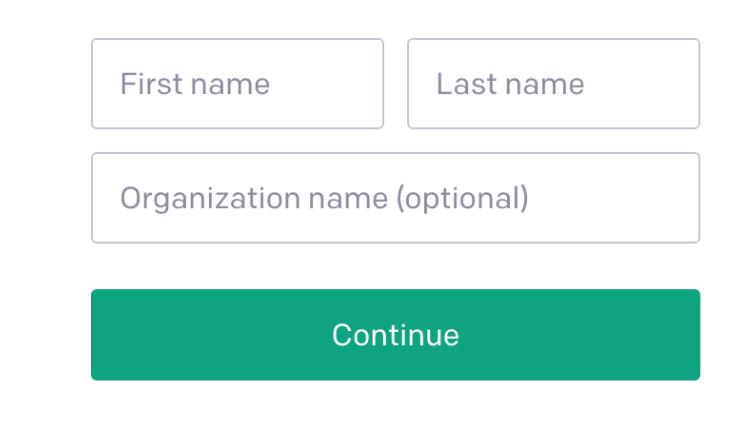Screen dimensions: 755x444
Task: Place cursor in Last name placeholder
Action: point(510,84)
